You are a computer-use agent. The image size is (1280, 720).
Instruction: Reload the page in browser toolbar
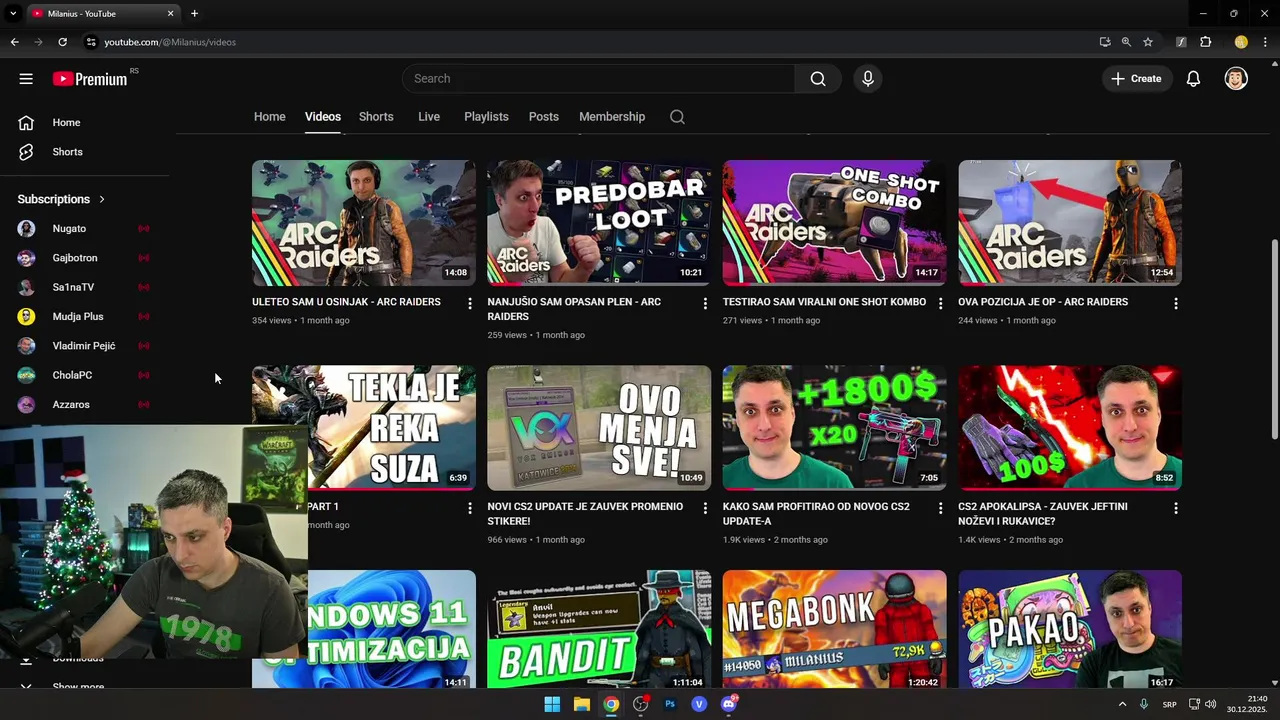[62, 42]
